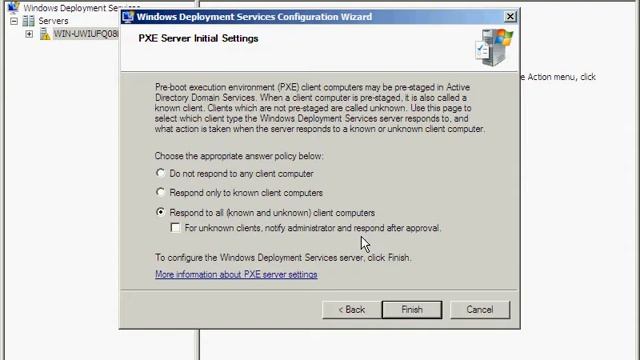This screenshot has width=640, height=360.
Task: Click the Servers folder icon
Action: [29, 21]
